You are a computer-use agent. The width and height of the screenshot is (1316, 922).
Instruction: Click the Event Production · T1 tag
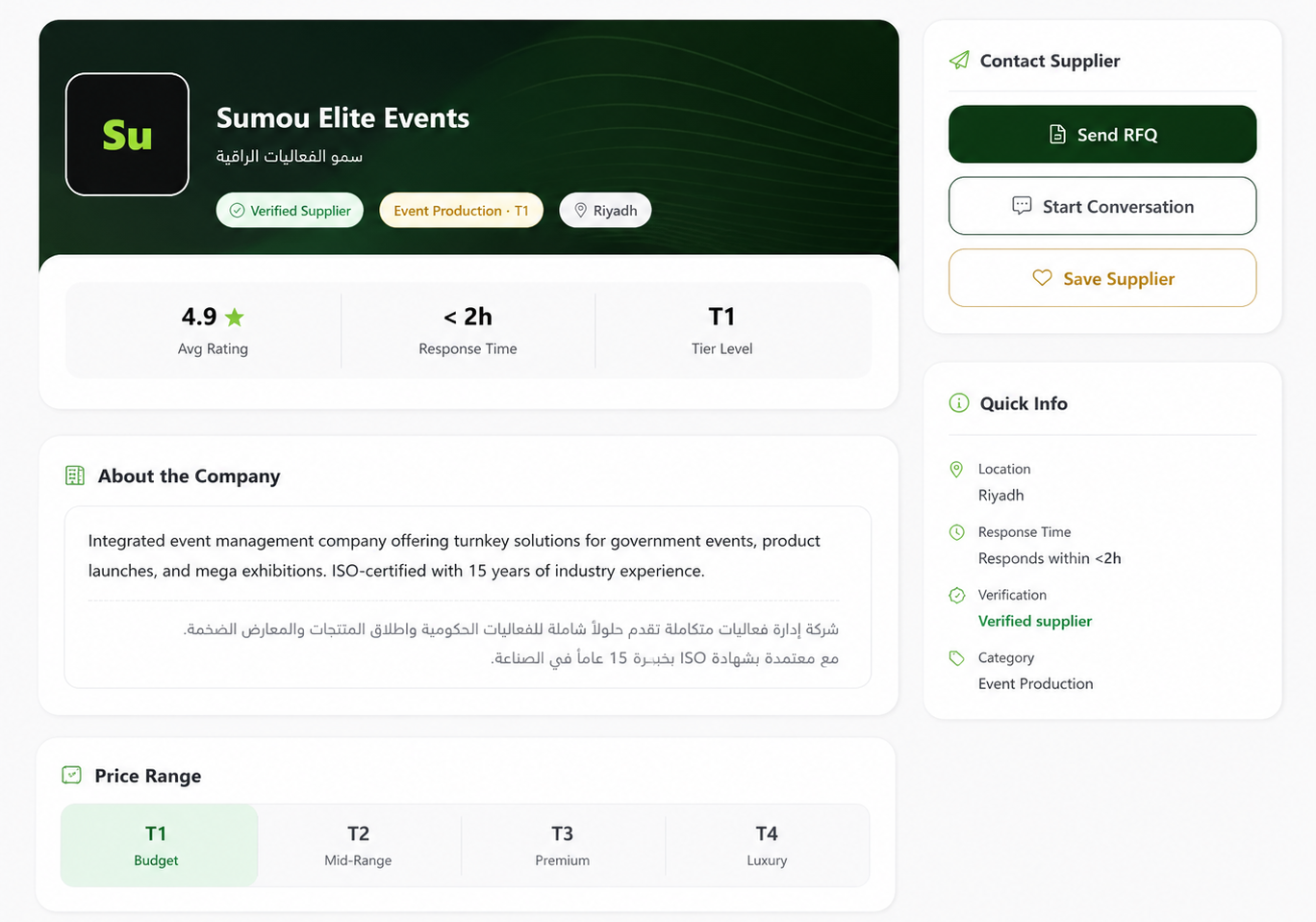tap(461, 211)
